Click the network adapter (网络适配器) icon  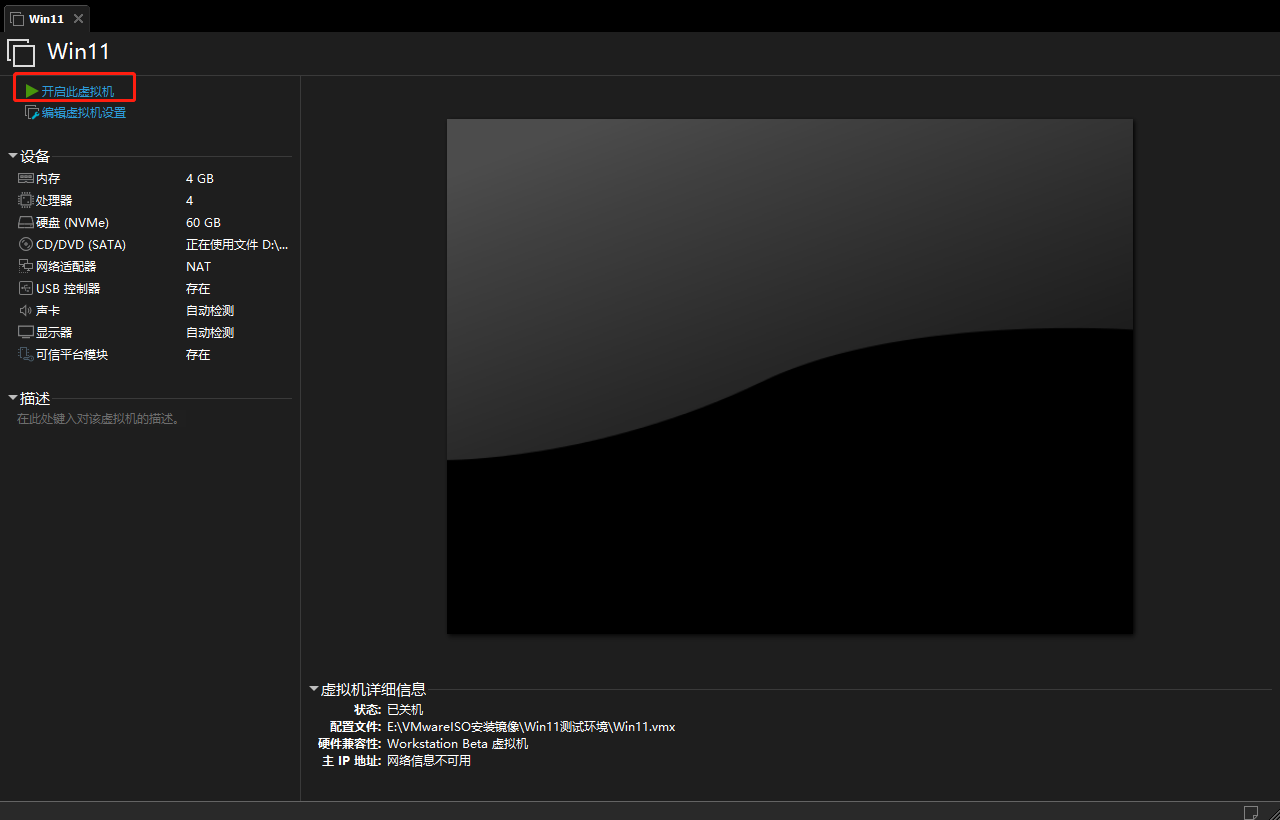[26, 266]
